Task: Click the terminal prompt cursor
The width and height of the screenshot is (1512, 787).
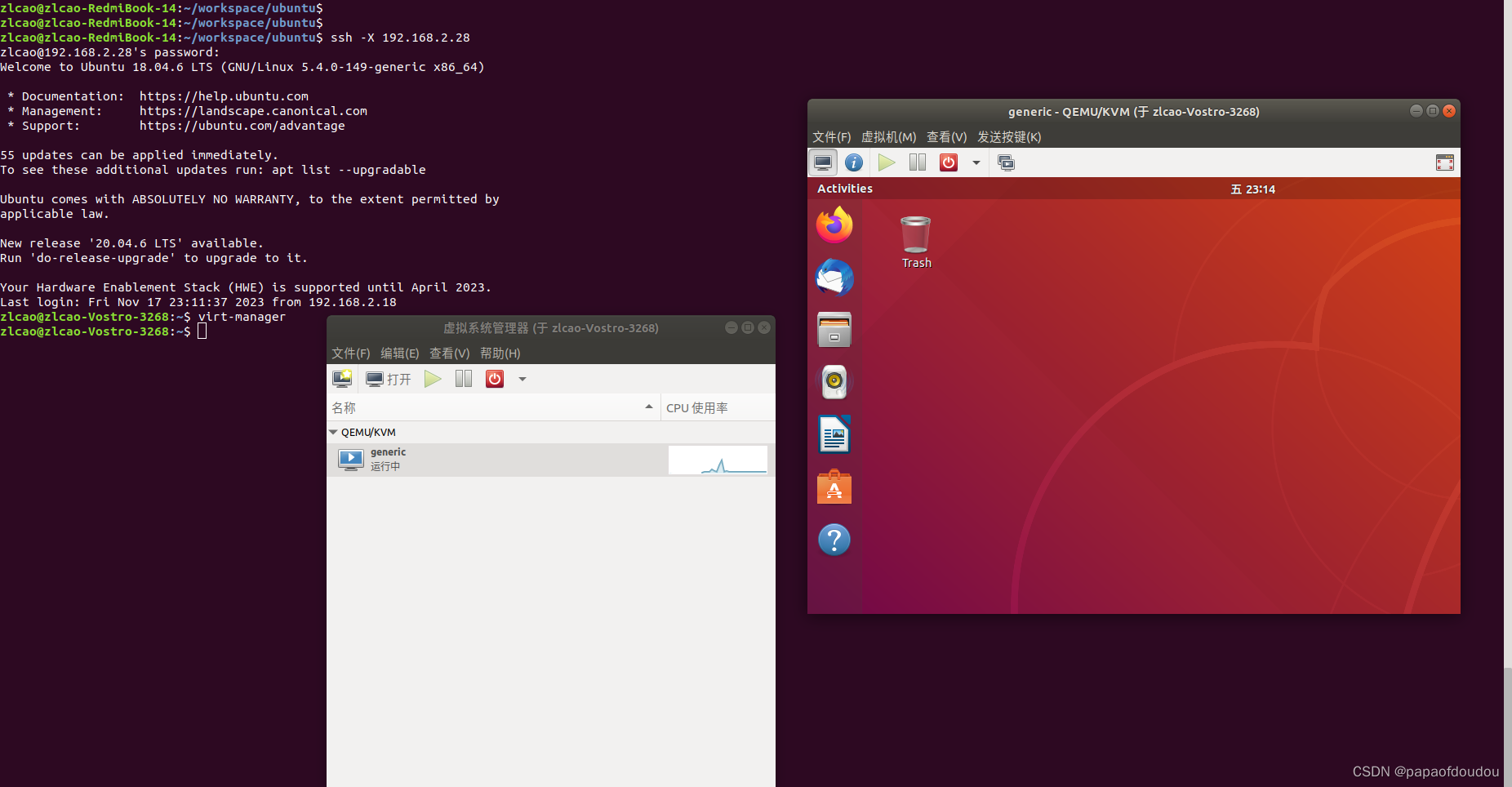Action: coord(202,331)
